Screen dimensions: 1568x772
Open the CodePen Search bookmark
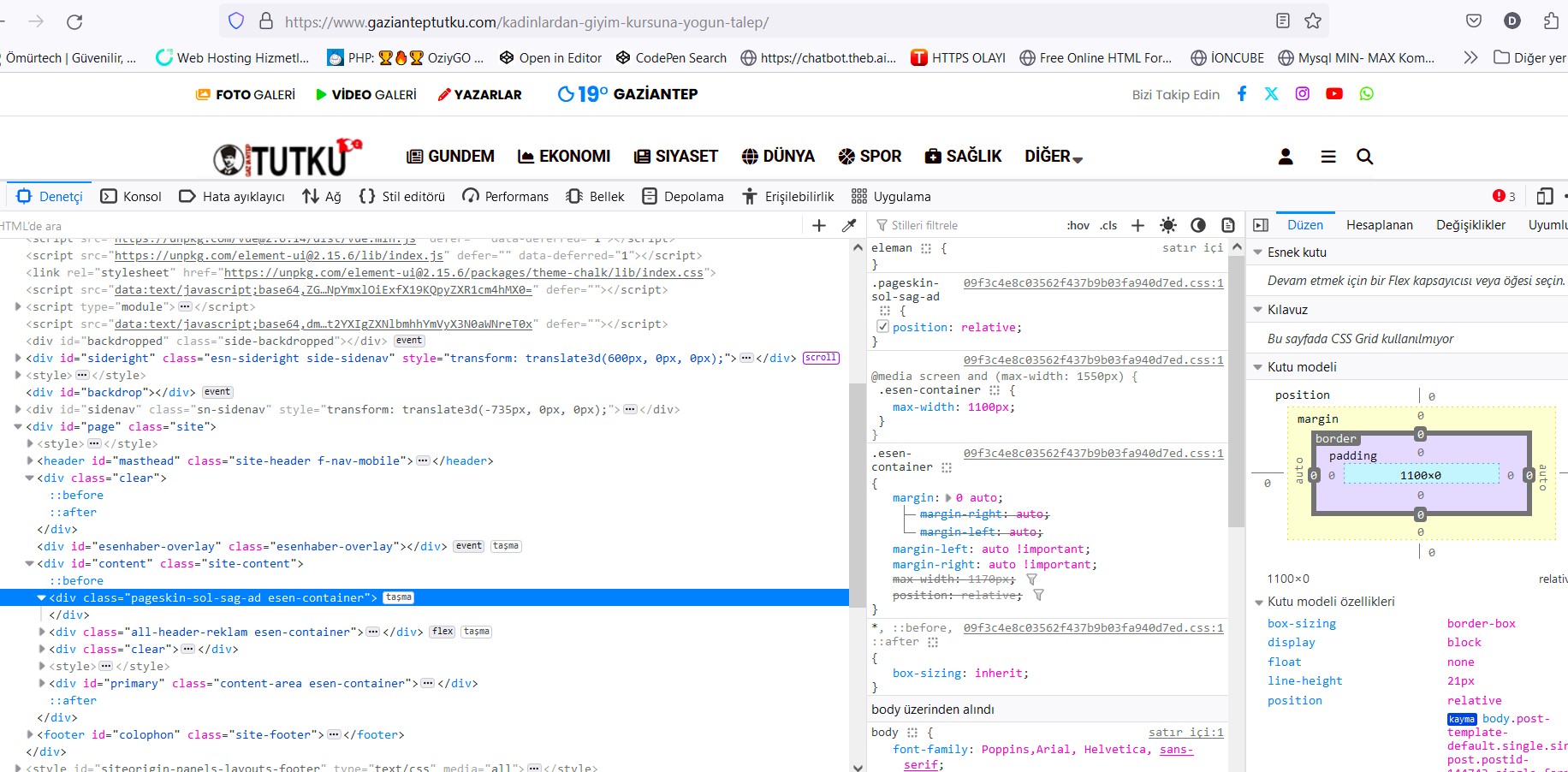coord(671,57)
